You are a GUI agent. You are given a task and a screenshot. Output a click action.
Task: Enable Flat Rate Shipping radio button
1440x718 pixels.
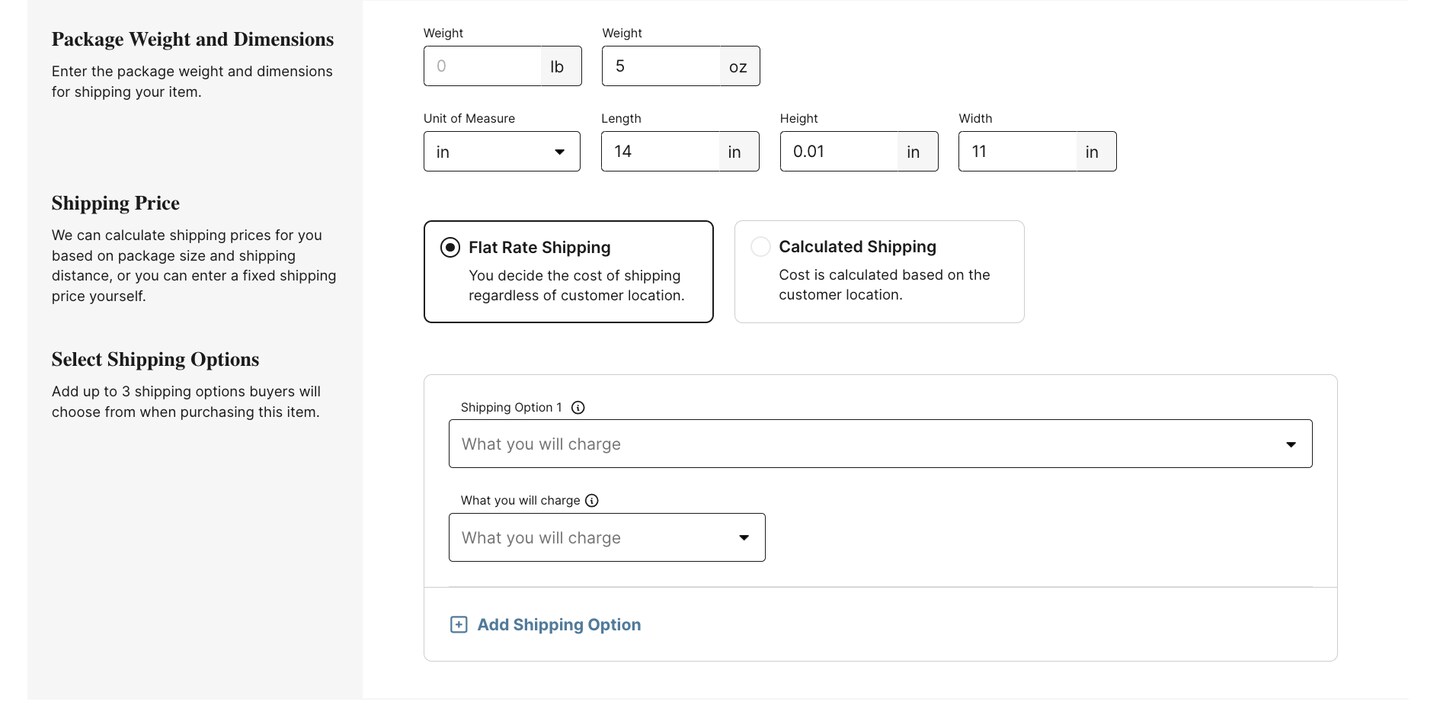tap(449, 246)
